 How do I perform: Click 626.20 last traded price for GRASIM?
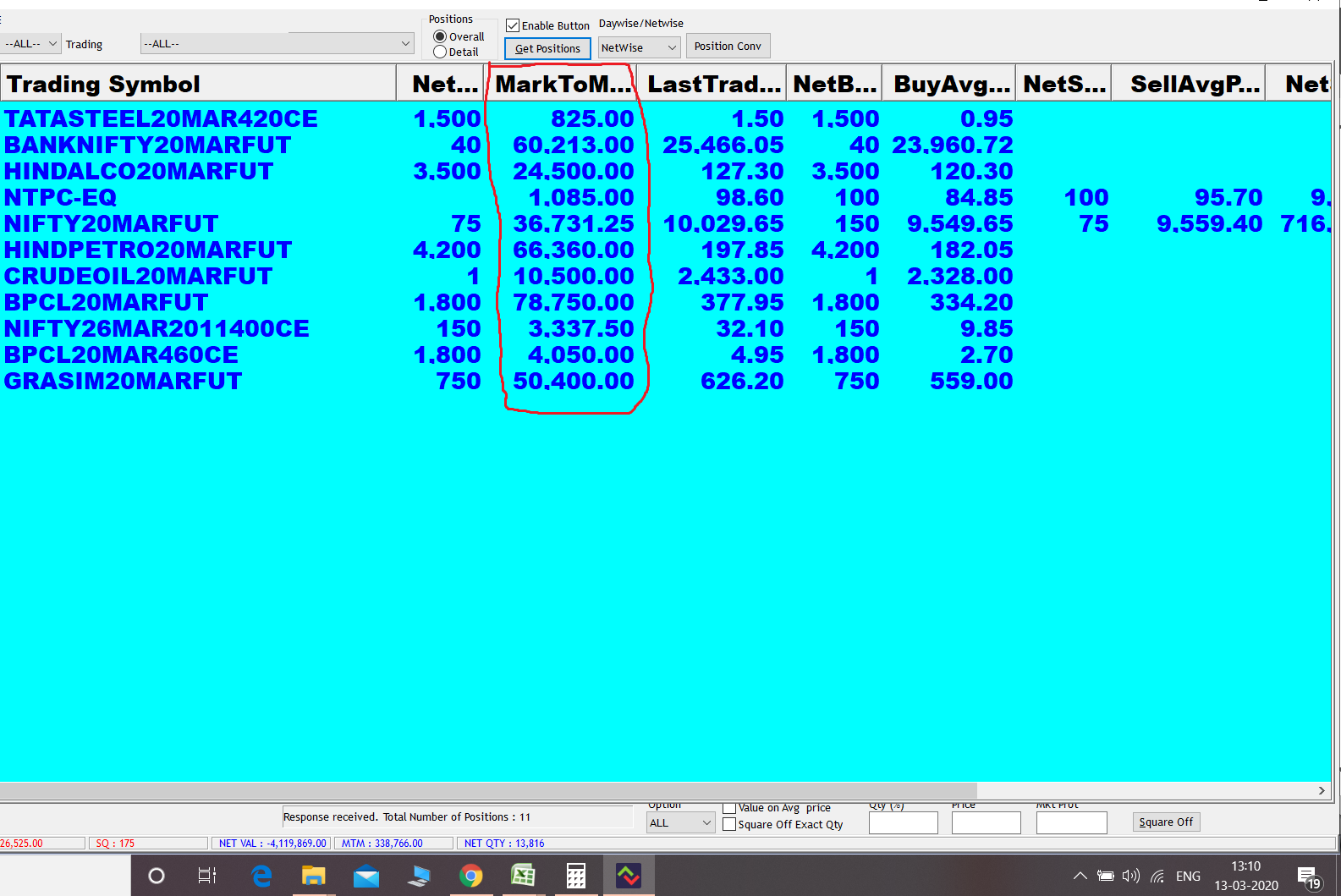click(742, 381)
